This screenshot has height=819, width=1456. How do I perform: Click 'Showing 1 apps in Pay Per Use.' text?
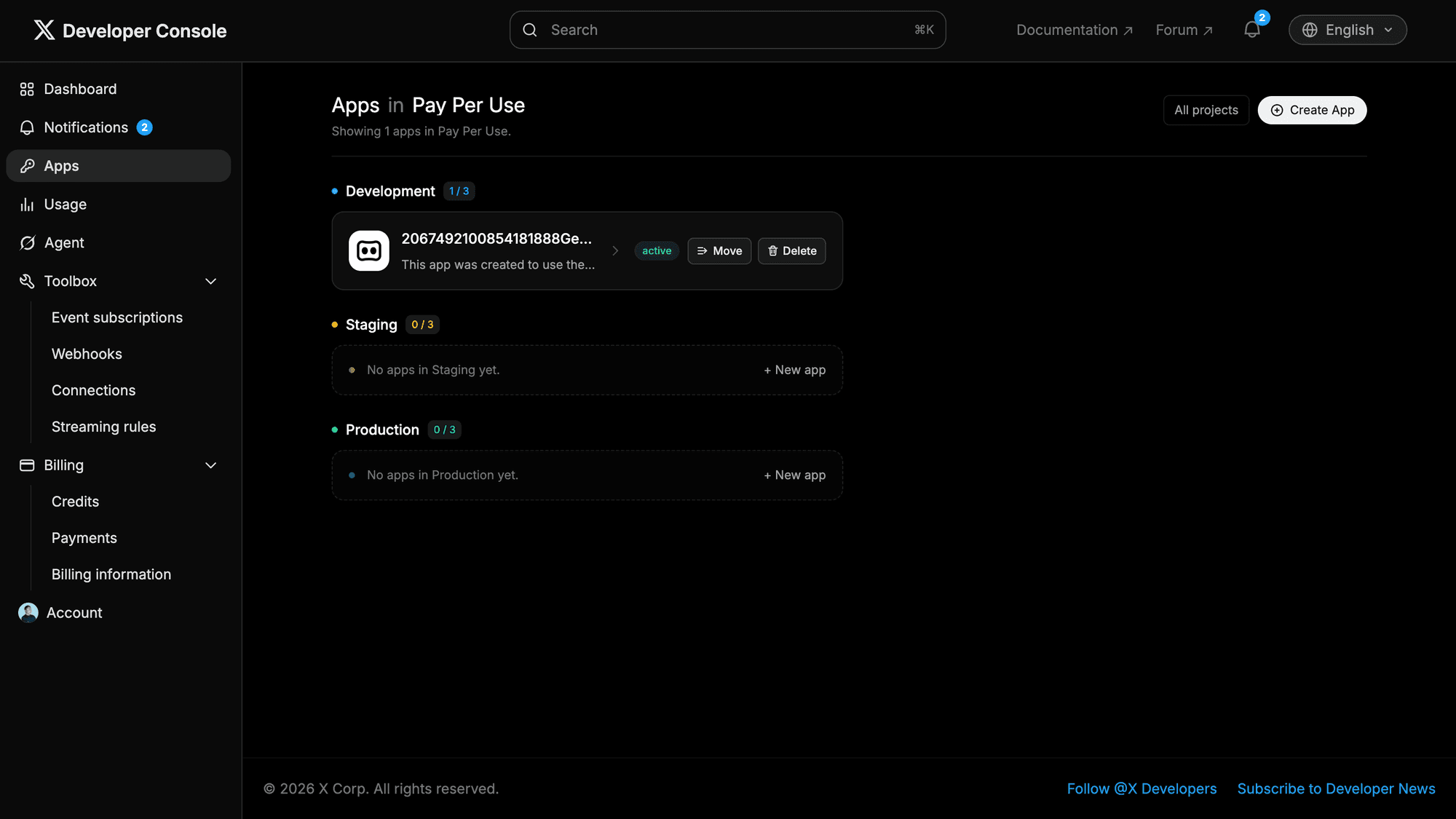click(421, 131)
